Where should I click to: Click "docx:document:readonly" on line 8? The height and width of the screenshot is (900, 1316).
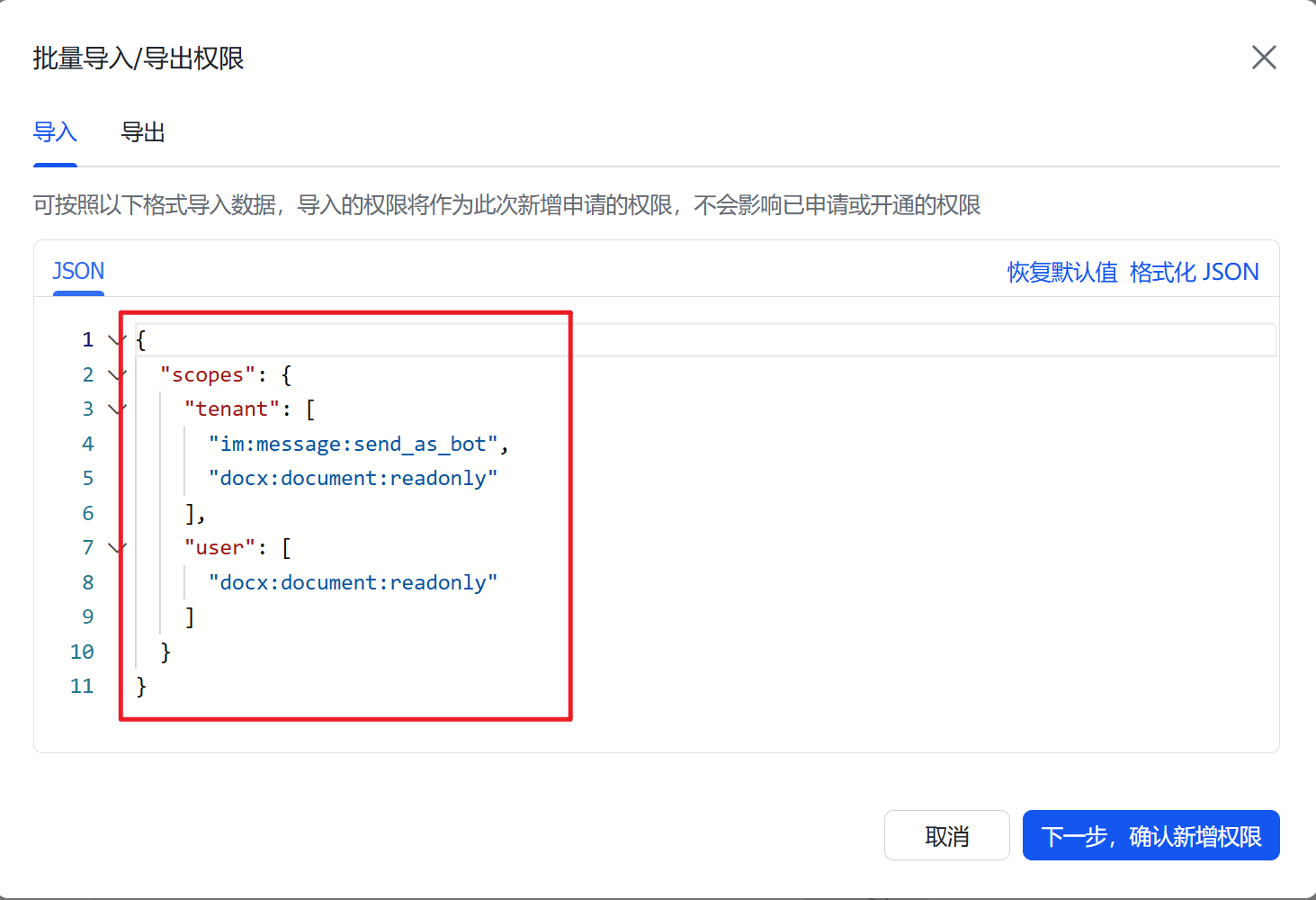pos(353,582)
